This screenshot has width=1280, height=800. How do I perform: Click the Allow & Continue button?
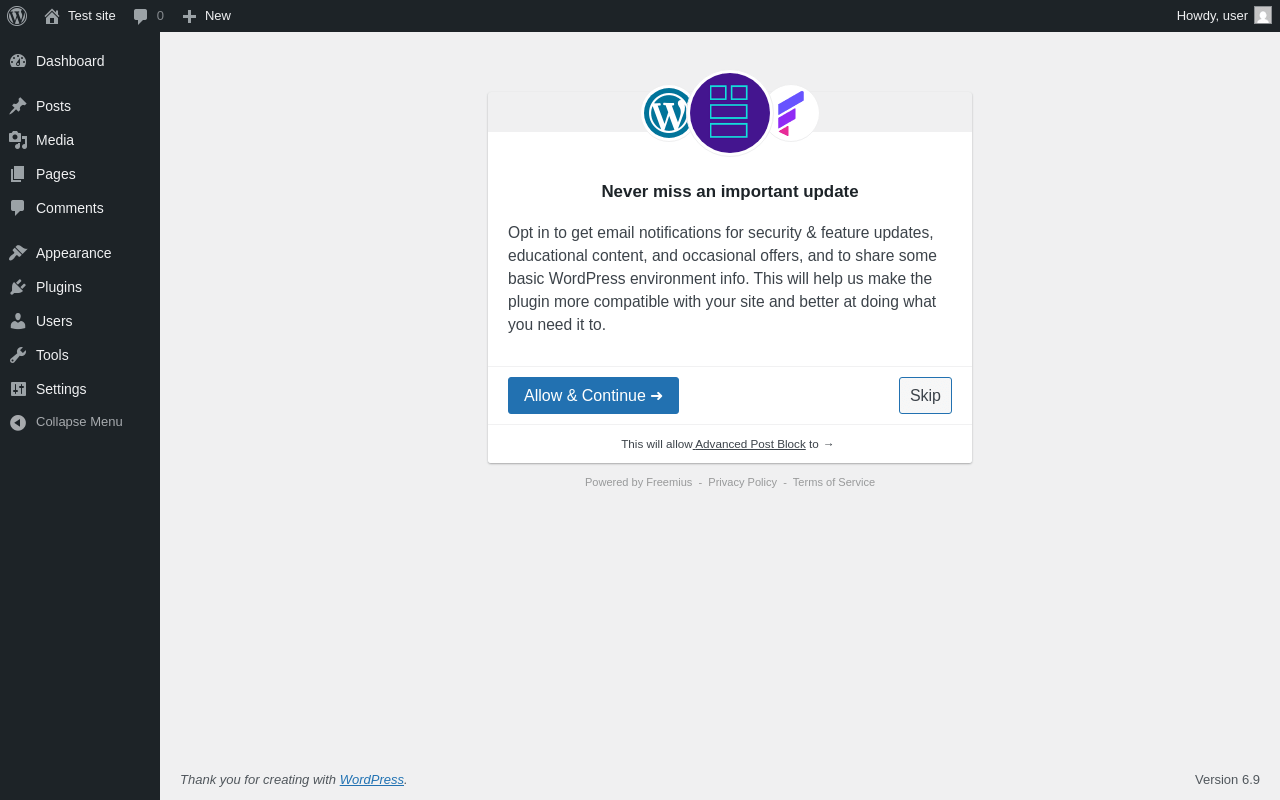tap(593, 396)
